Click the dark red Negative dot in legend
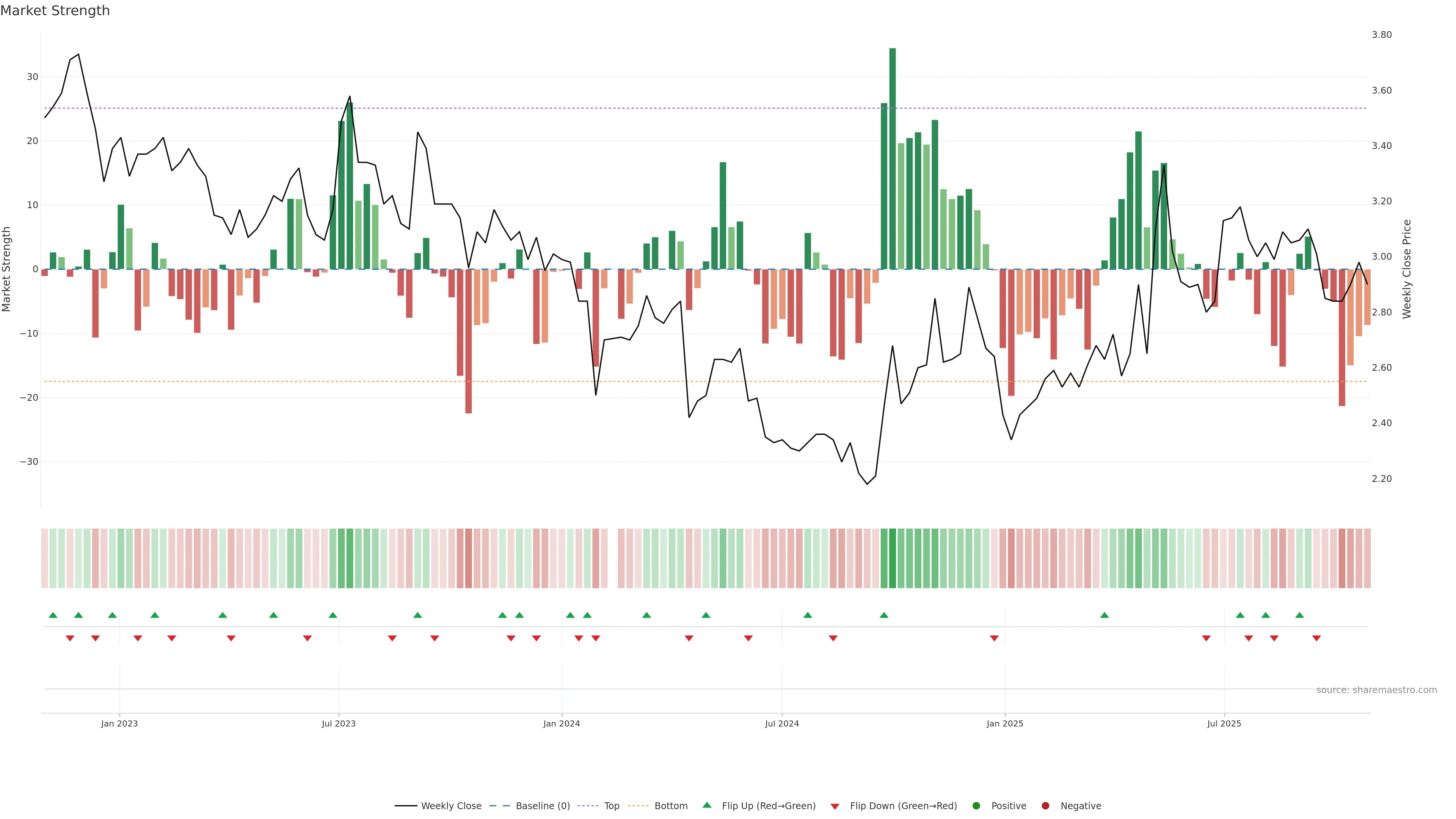This screenshot has width=1456, height=819. pyautogui.click(x=1045, y=805)
